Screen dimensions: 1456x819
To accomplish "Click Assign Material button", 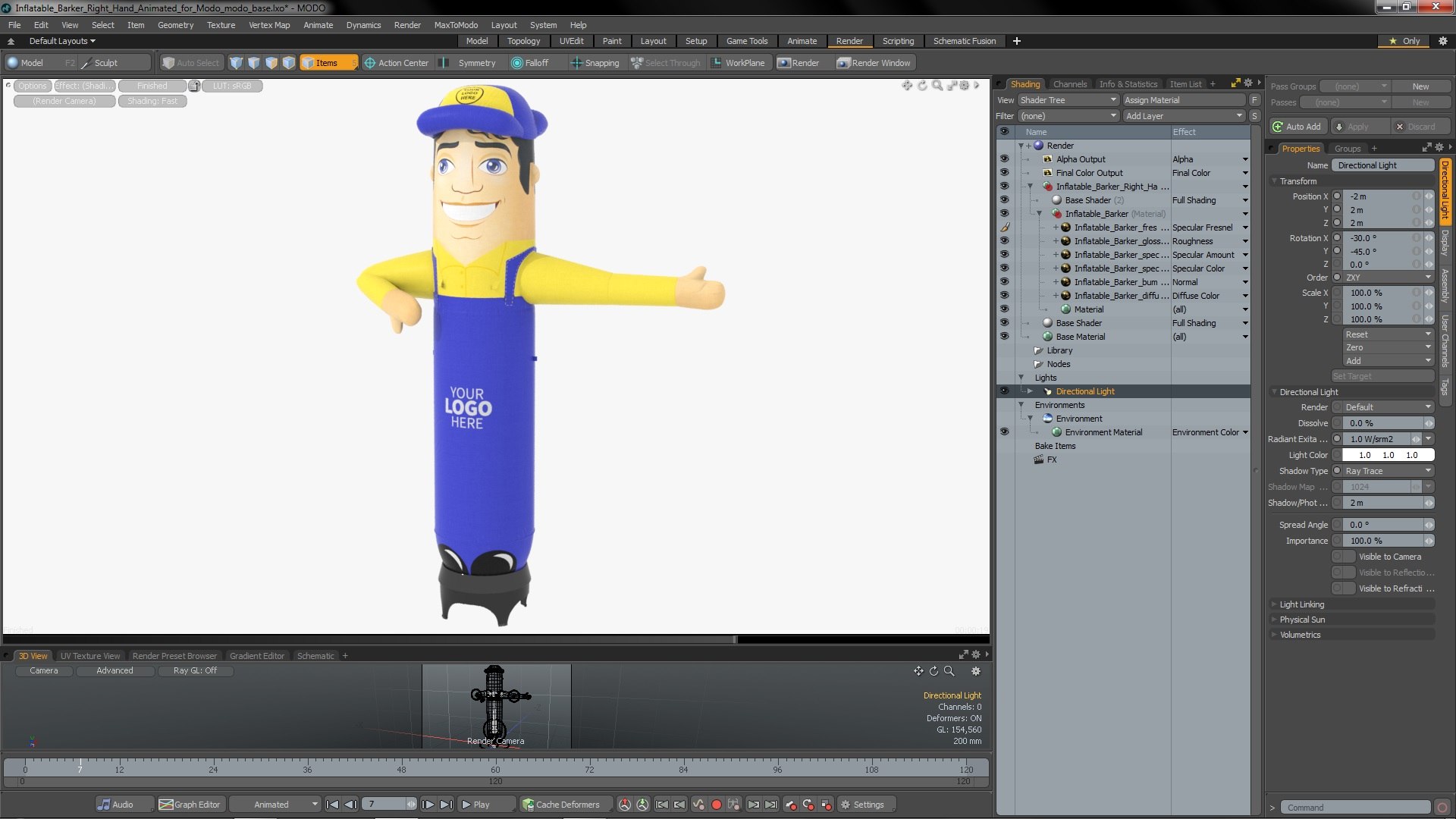I will click(1184, 100).
